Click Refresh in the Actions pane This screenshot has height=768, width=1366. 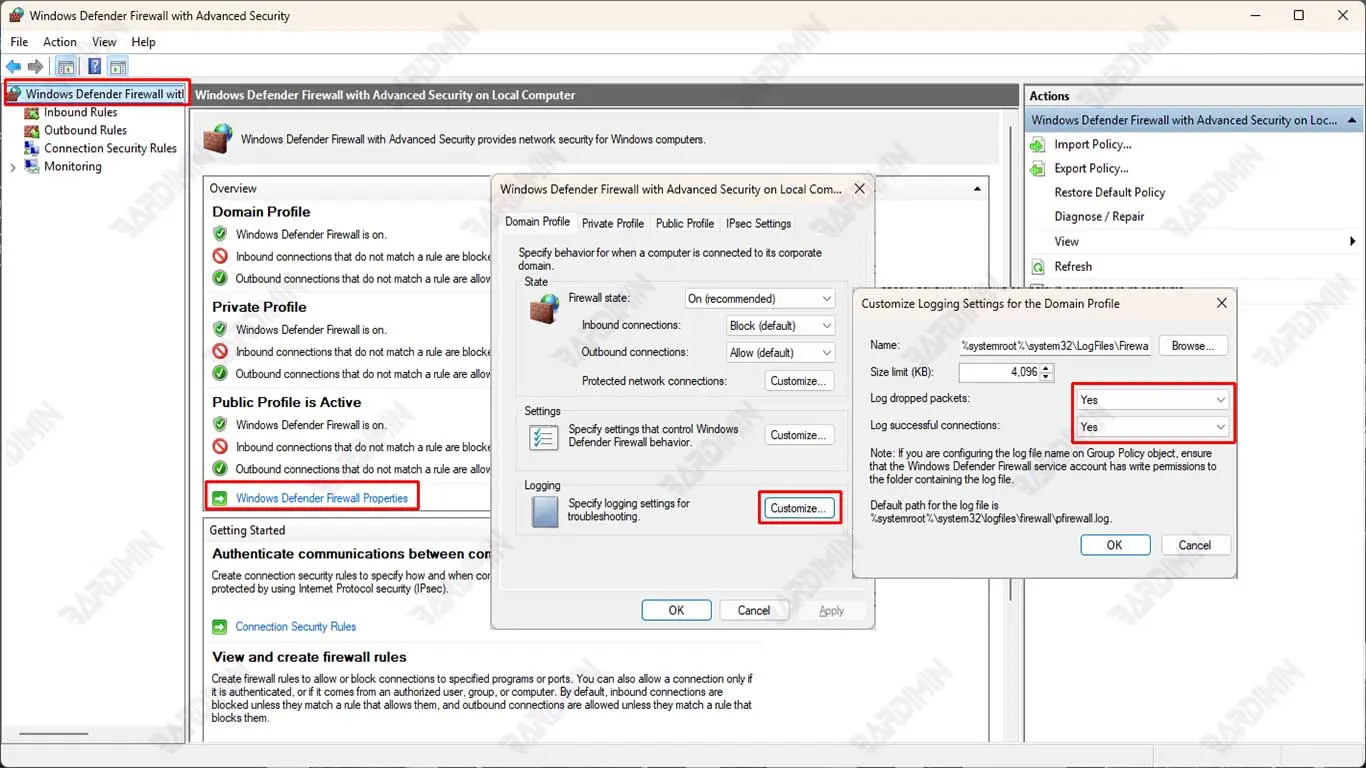1072,266
